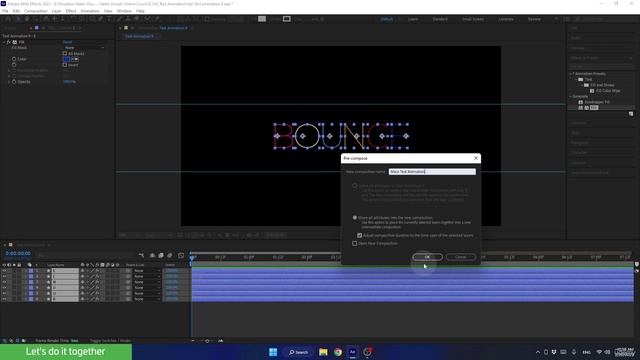640x360 pixels.
Task: Switch to the Standard workspace tab
Action: (x=440, y=19)
